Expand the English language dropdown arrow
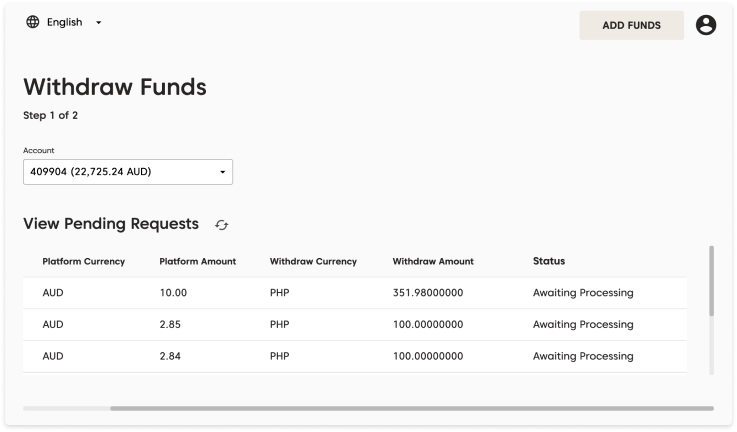737x432 pixels. pyautogui.click(x=98, y=23)
